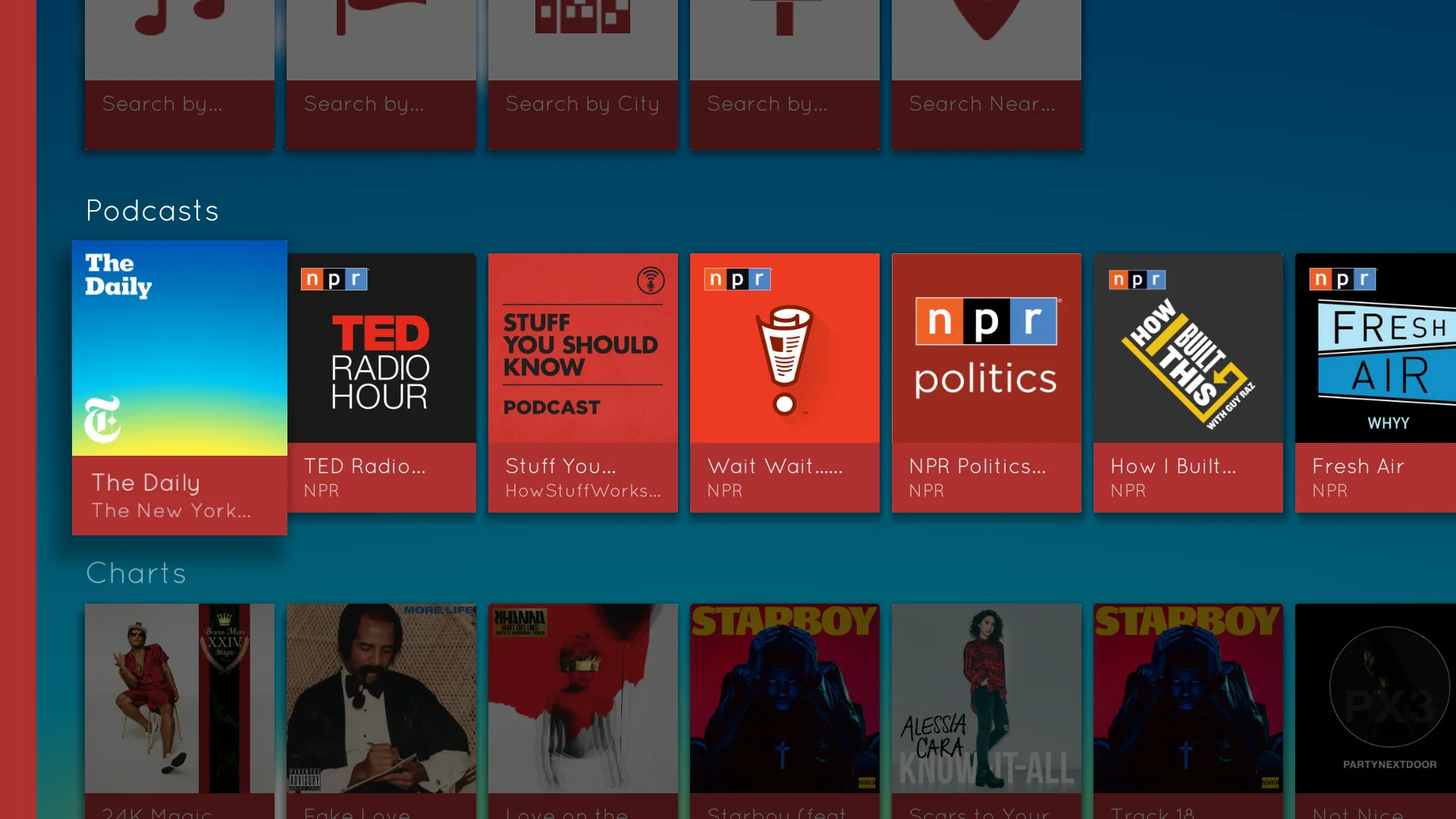Play Track 18 Starboy cover
The width and height of the screenshot is (1456, 819).
pos(1188,711)
